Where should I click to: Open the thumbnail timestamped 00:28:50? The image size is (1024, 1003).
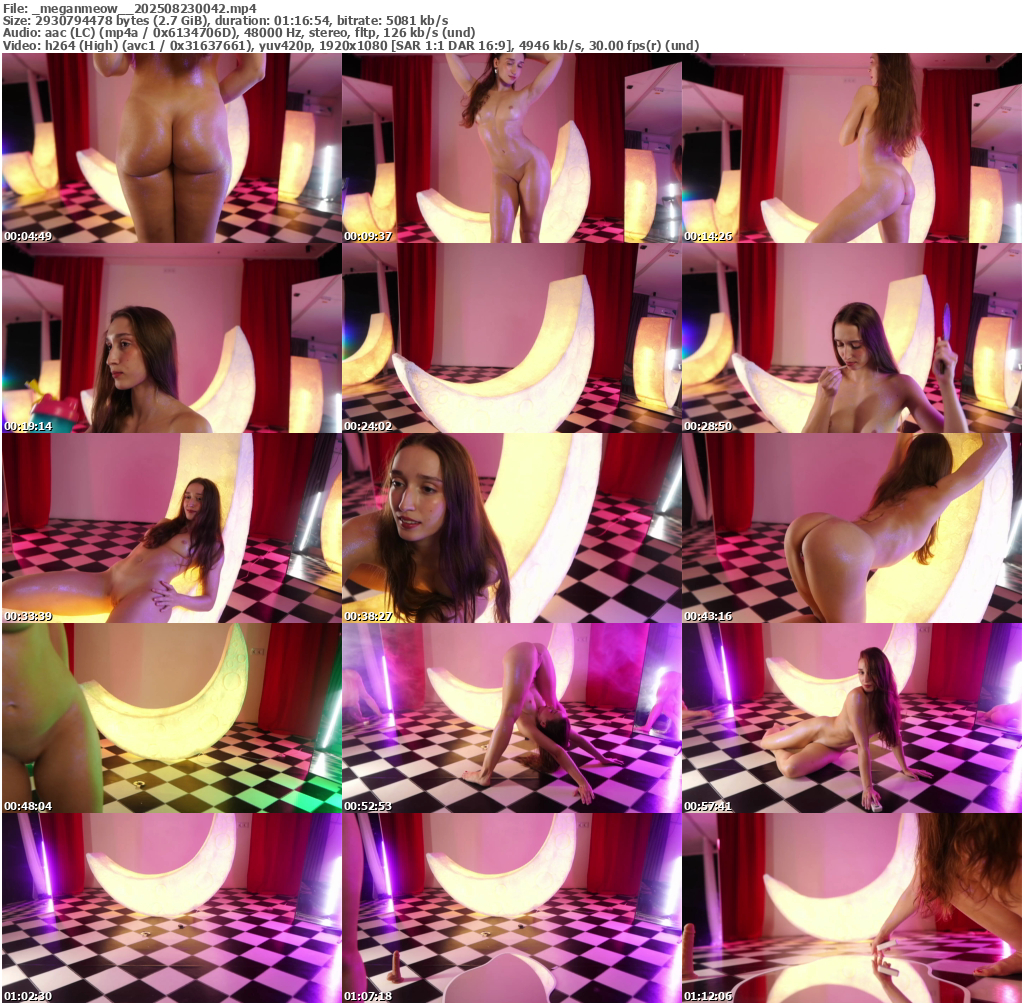coord(851,338)
